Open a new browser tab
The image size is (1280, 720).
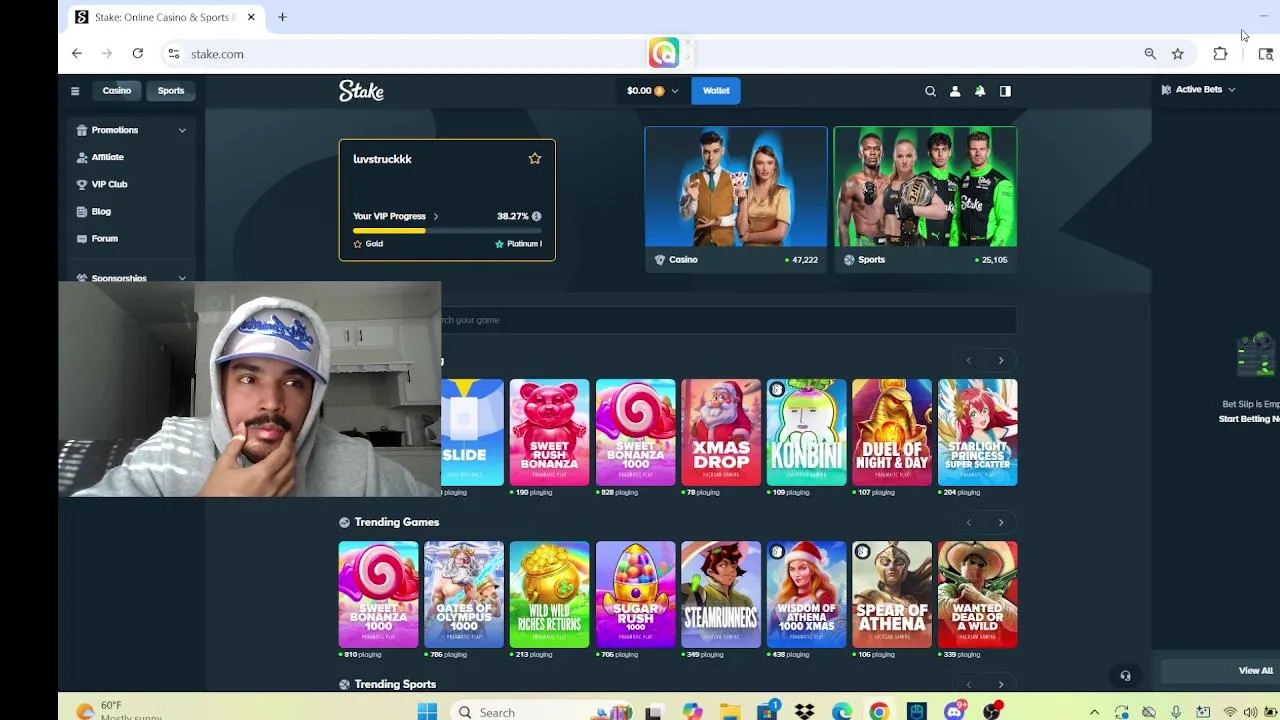282,17
